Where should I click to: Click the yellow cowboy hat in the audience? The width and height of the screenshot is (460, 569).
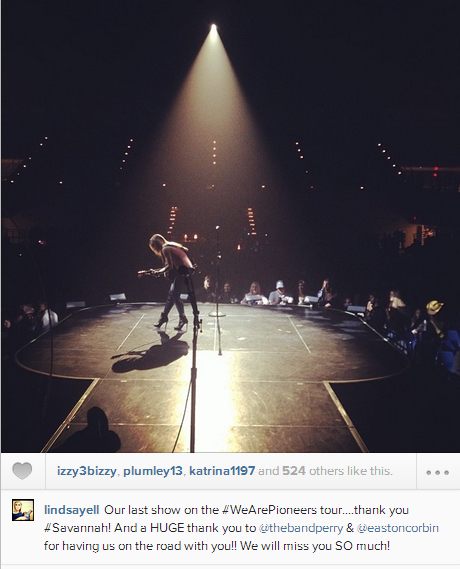[x=434, y=307]
